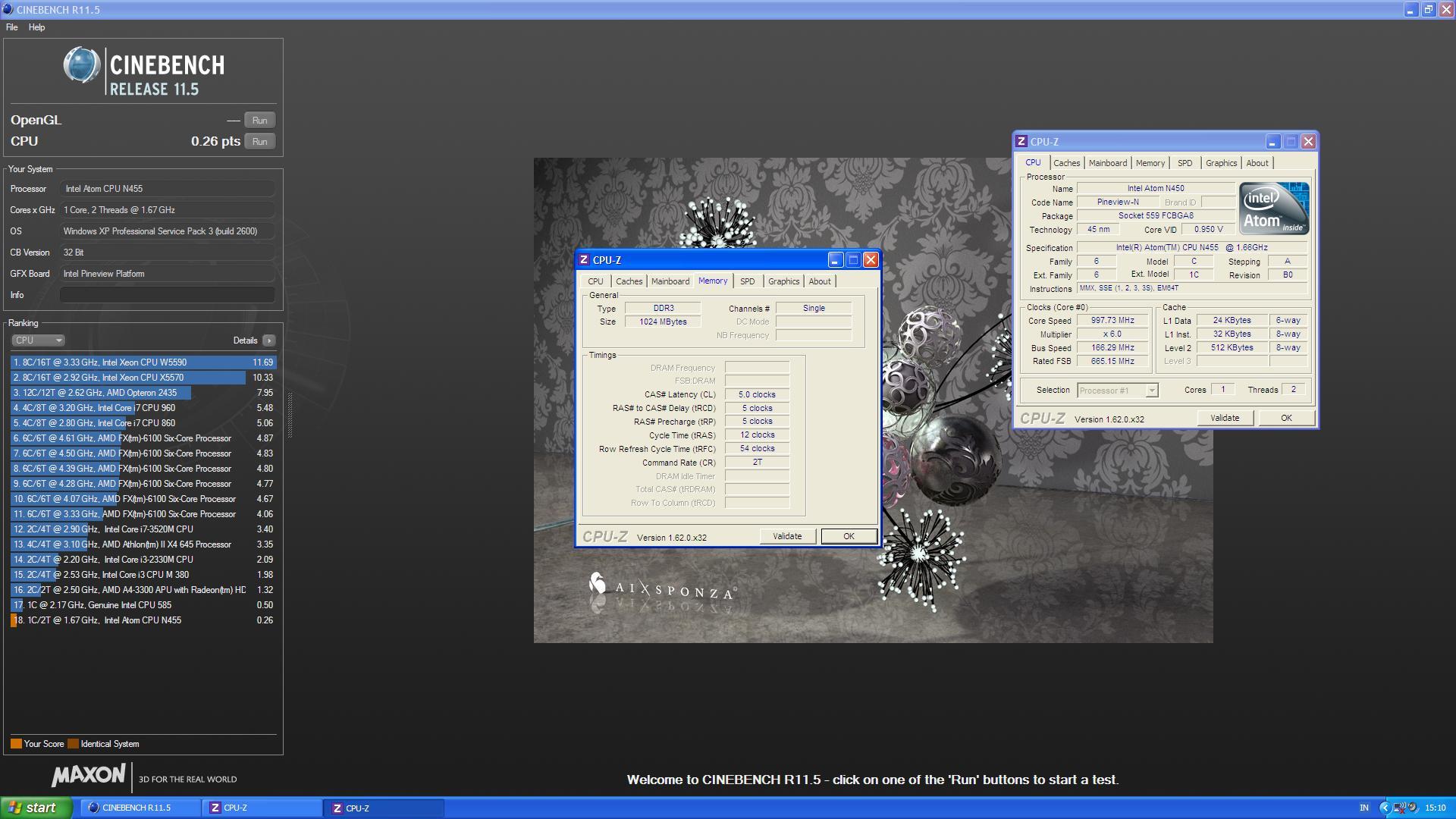The height and width of the screenshot is (819, 1456).
Task: Click the rendered Aixsponza scene image
Action: click(x=872, y=400)
